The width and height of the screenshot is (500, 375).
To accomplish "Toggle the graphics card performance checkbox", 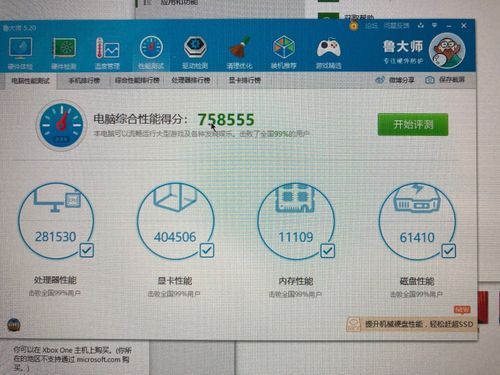I will tap(207, 250).
